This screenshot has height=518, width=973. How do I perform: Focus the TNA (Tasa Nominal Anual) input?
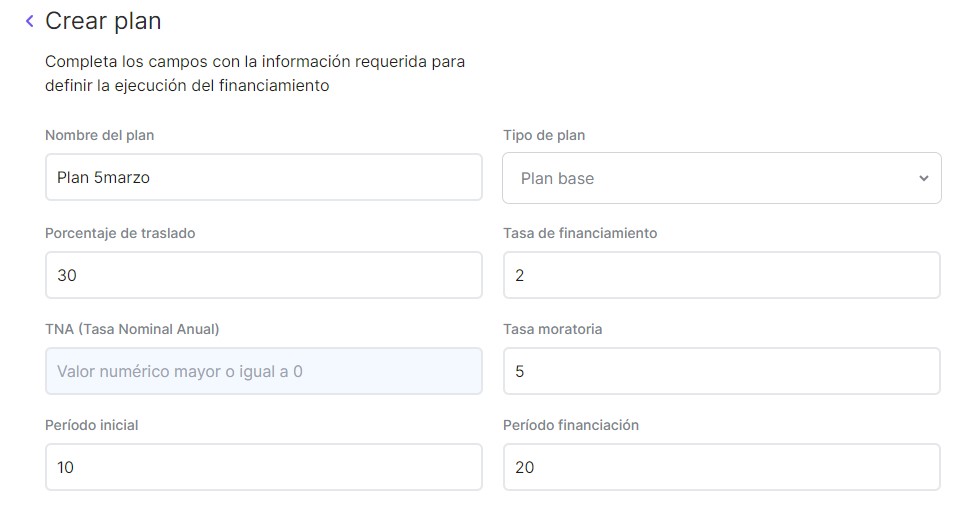point(263,371)
